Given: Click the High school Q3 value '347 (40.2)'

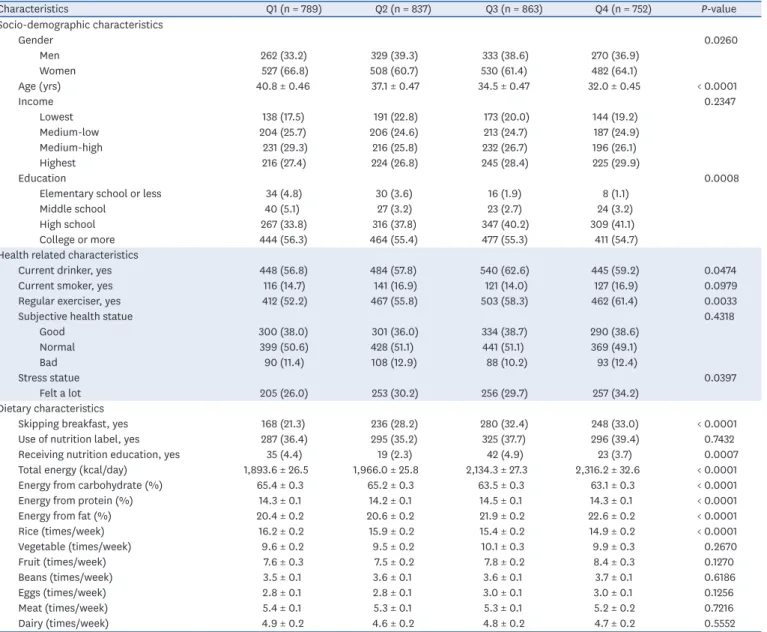Looking at the screenshot, I should [504, 225].
